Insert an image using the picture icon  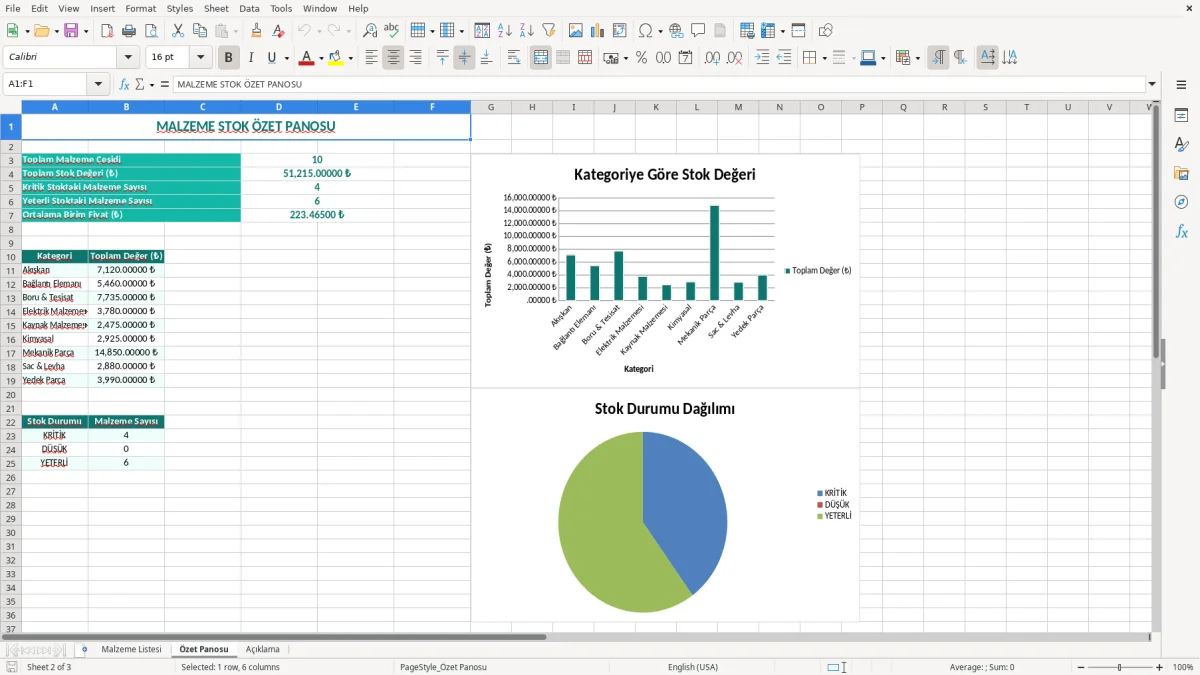tap(576, 31)
